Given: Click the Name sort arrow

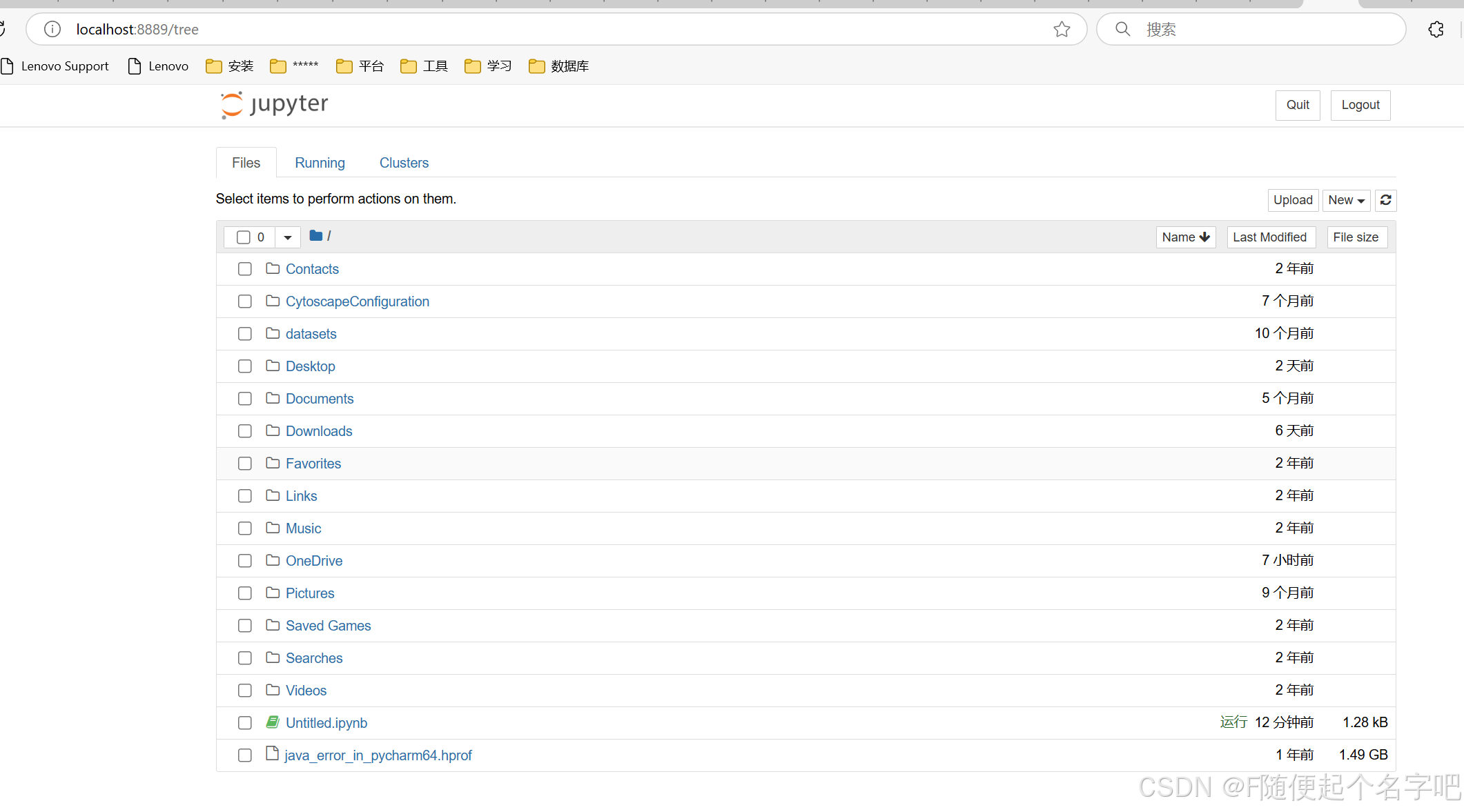Looking at the screenshot, I should click(1204, 237).
